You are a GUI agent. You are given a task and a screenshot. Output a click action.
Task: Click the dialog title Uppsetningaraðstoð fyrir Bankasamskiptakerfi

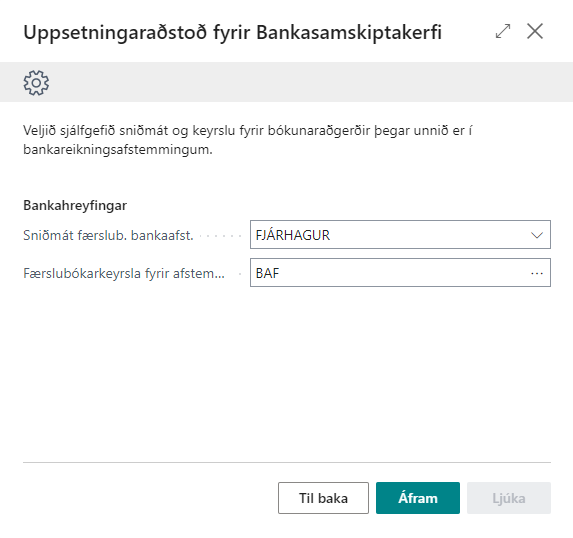(x=233, y=32)
